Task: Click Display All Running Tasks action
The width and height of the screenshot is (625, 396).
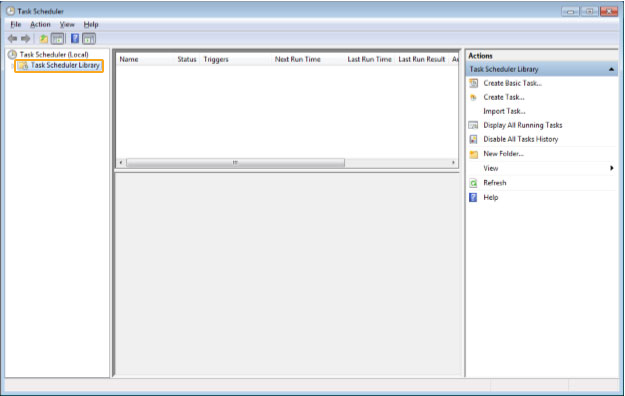Action: (x=523, y=125)
